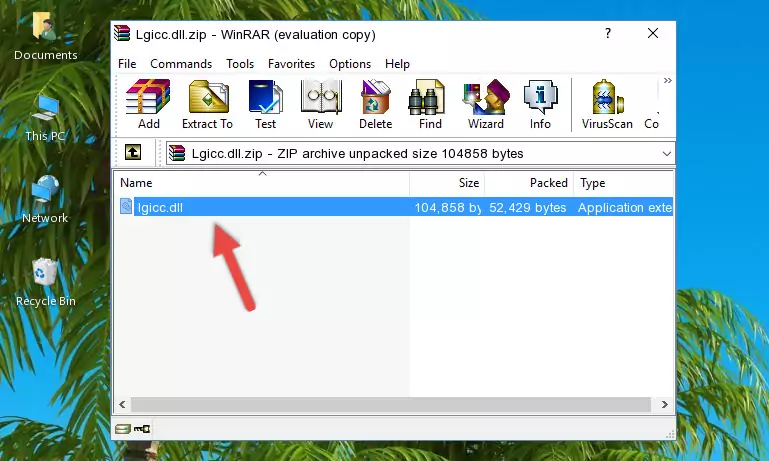The height and width of the screenshot is (461, 769).
Task: Click the drive icon in status bar
Action: tap(123, 429)
